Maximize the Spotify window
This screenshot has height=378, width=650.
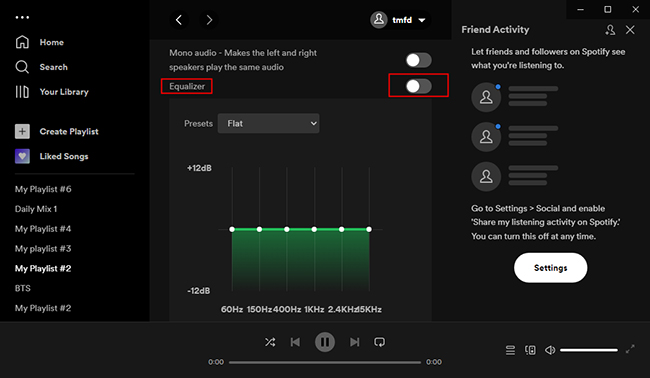coord(608,10)
